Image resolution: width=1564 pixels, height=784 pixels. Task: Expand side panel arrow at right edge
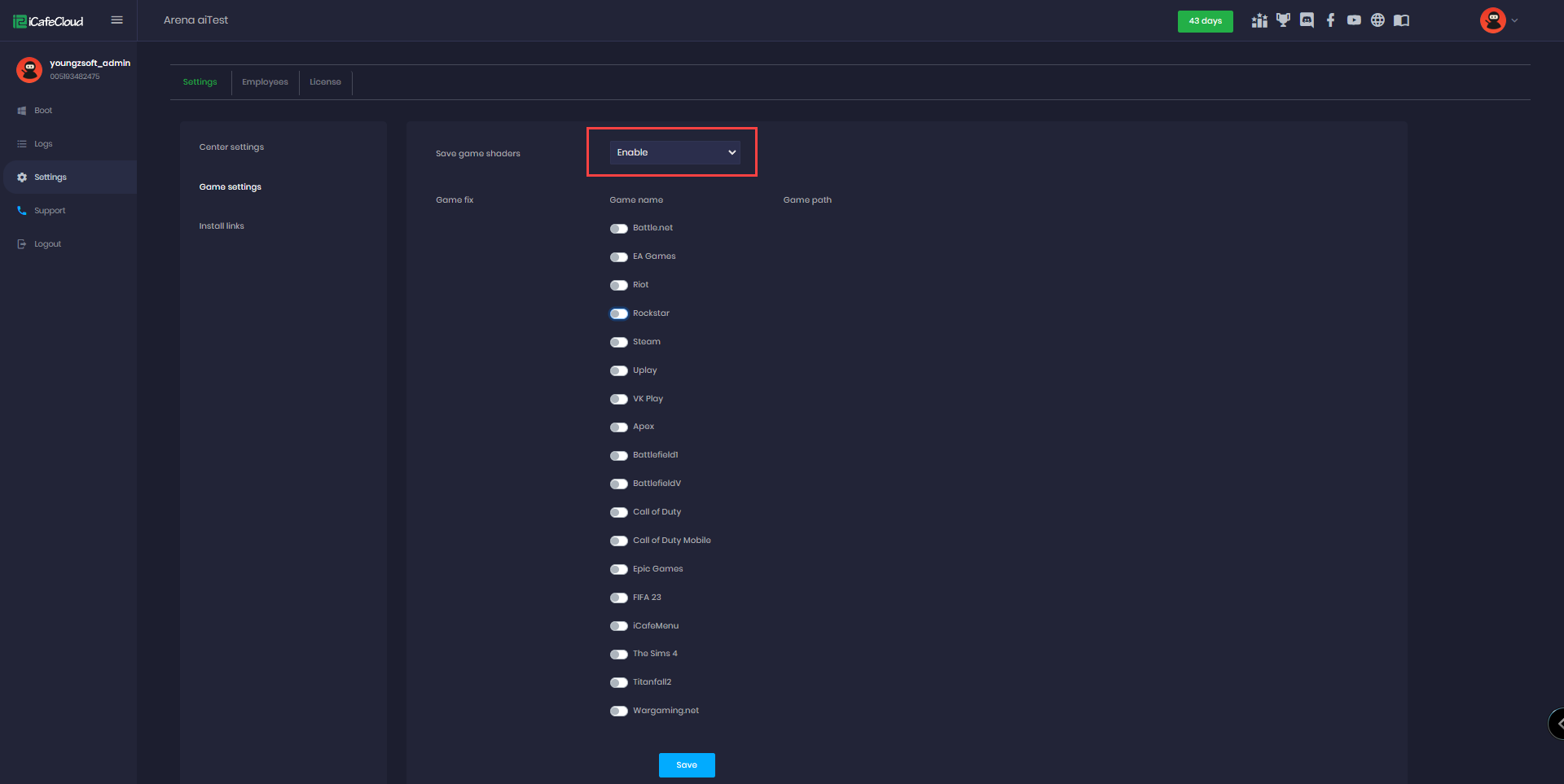pos(1557,723)
